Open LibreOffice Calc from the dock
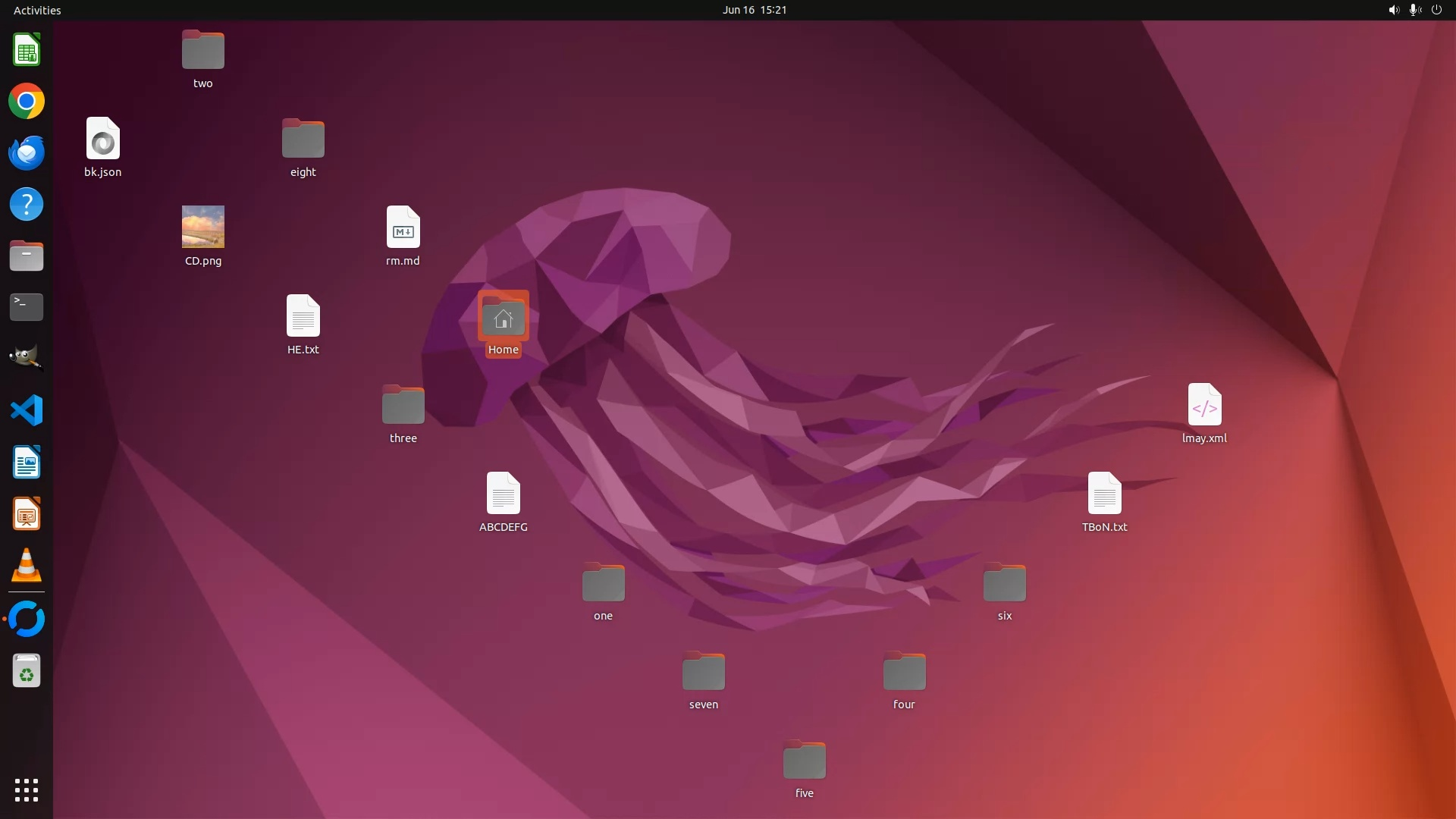The image size is (1456, 819). point(27,50)
